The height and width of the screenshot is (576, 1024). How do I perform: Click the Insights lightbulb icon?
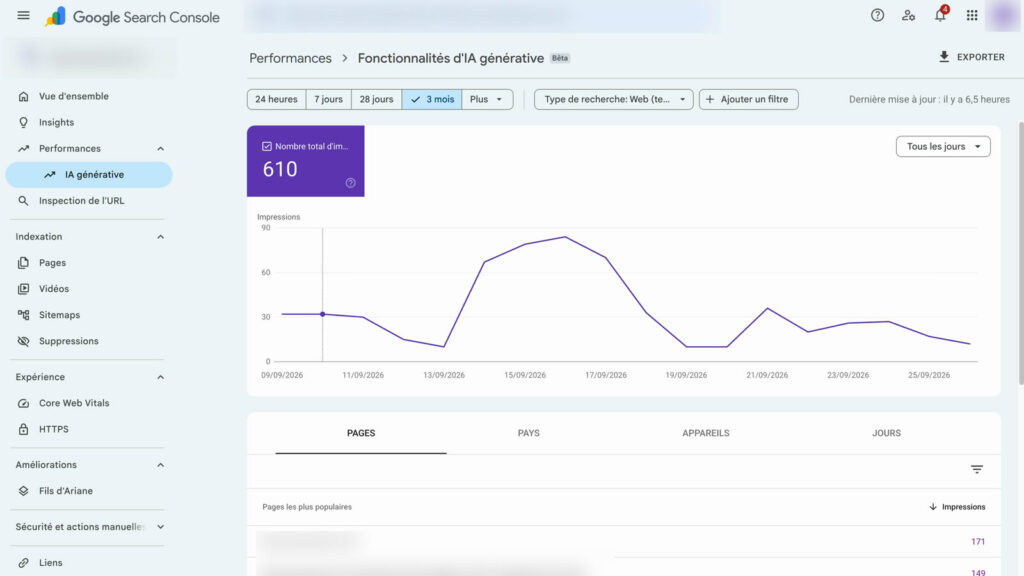(24, 122)
